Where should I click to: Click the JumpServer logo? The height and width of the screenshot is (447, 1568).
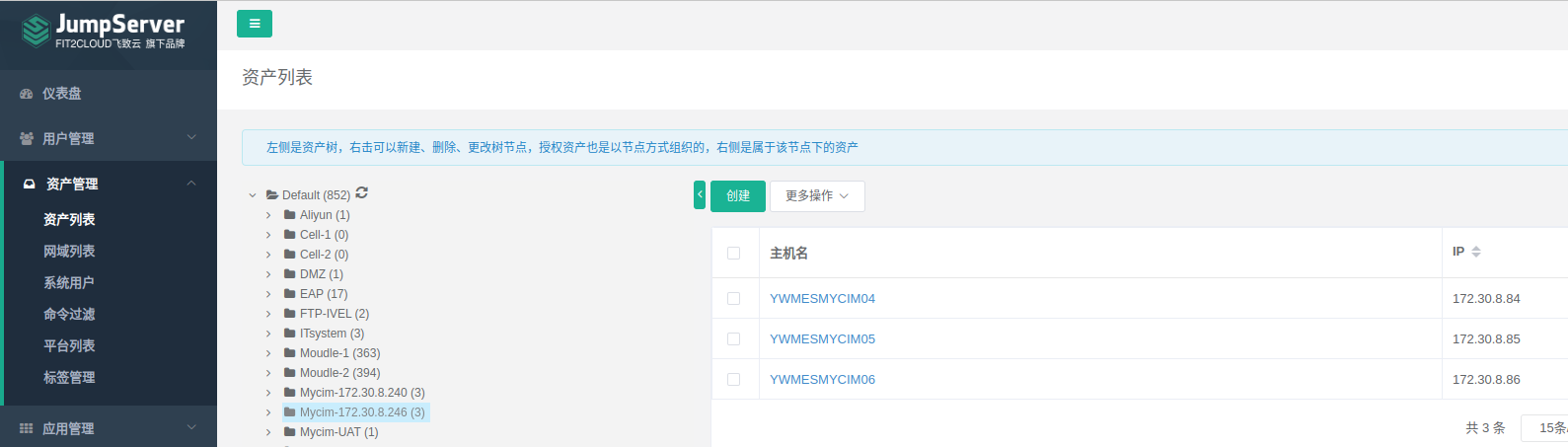click(x=103, y=31)
